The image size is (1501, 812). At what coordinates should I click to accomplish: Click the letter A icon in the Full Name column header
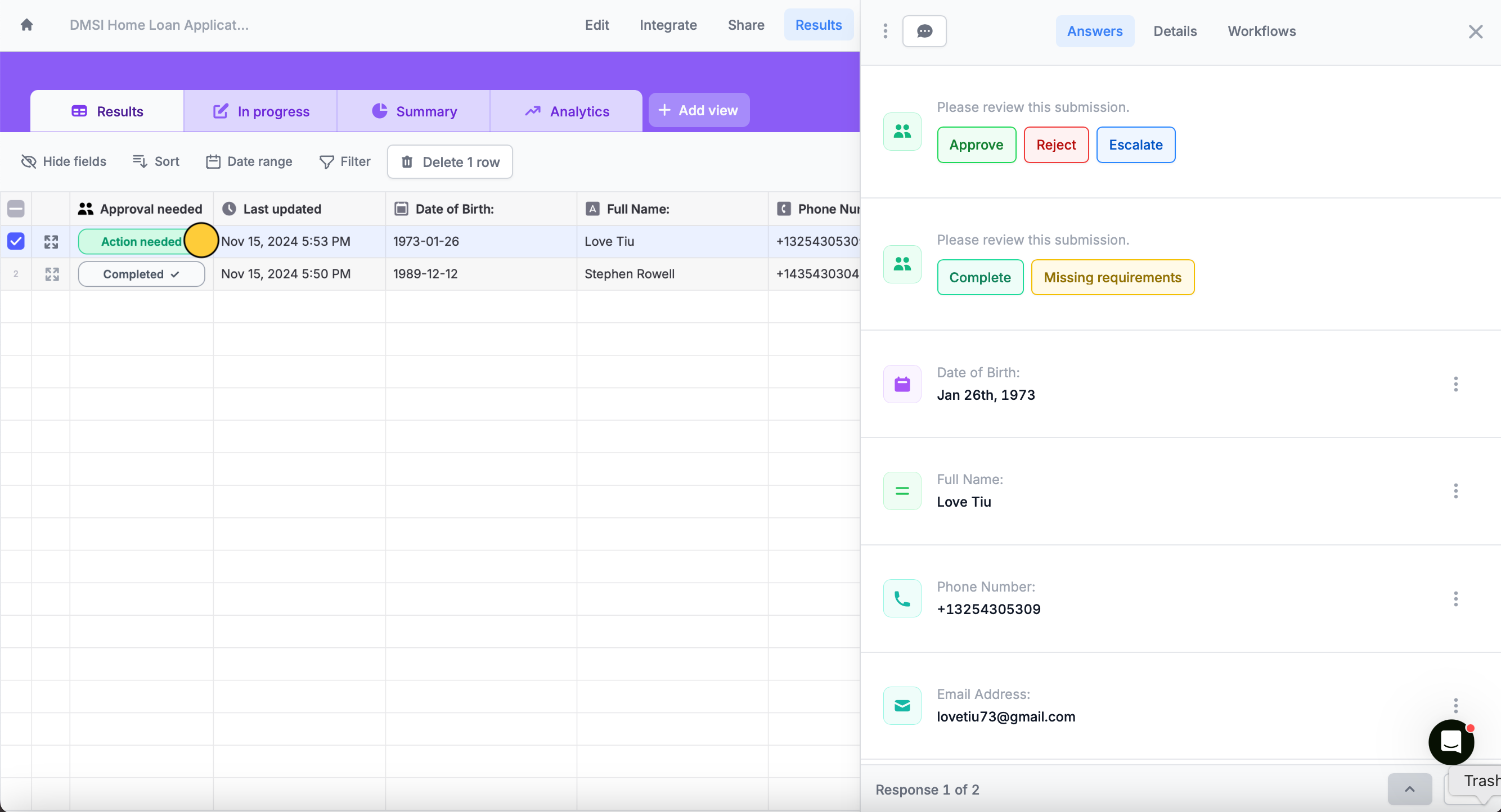click(x=592, y=209)
